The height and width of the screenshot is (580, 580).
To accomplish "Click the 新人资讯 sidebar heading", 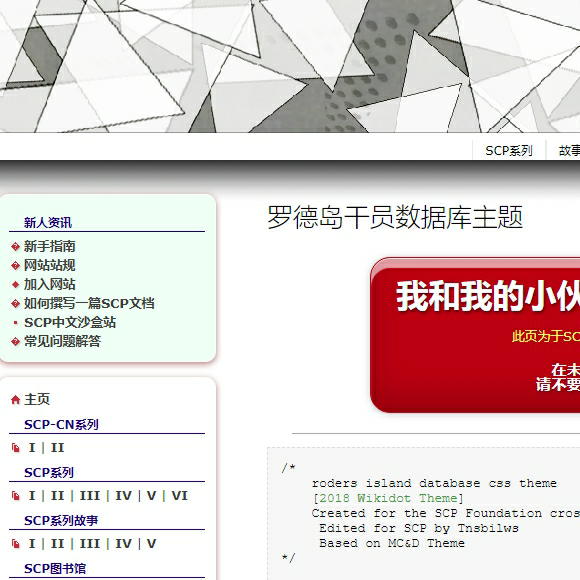I will tap(48, 223).
